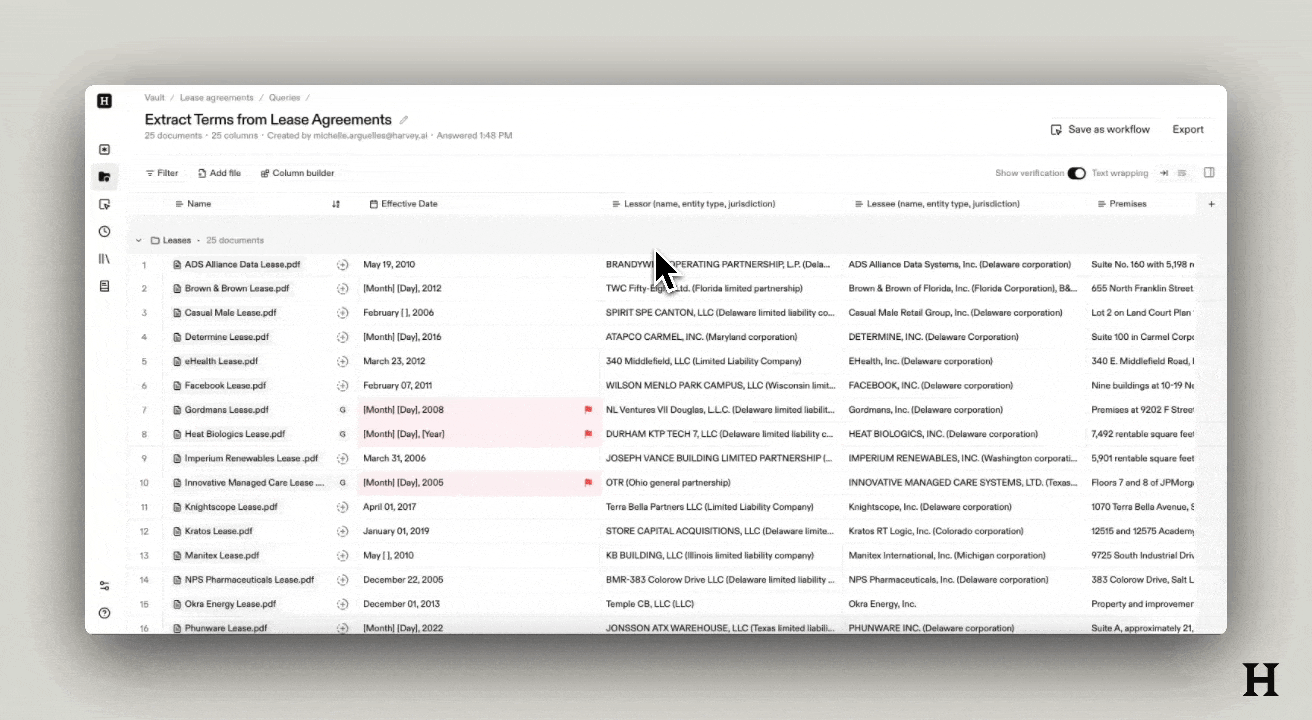The width and height of the screenshot is (1312, 720).
Task: Add a new column with the plus icon
Action: tap(1211, 204)
